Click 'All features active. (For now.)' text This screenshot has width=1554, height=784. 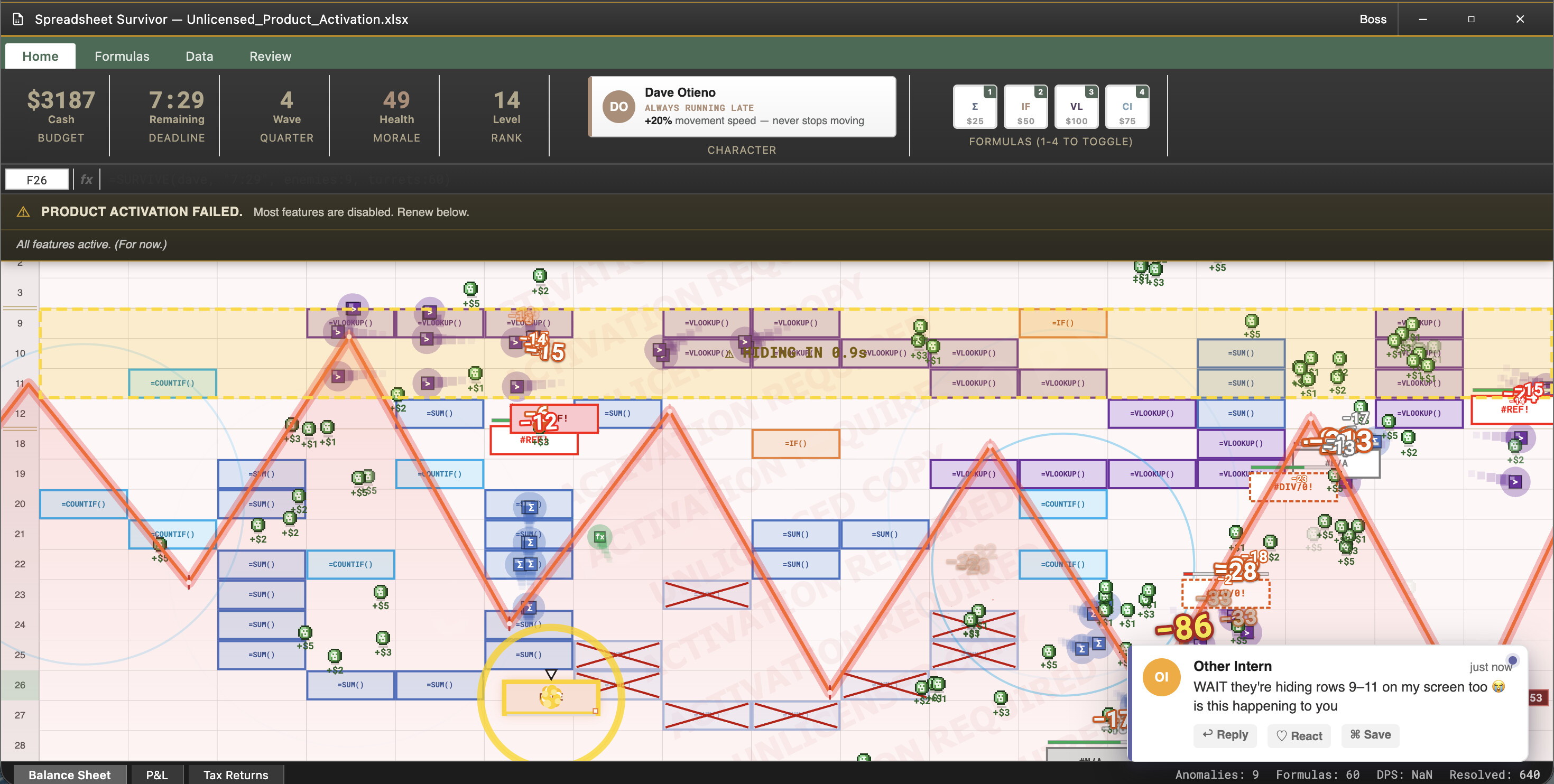point(91,244)
